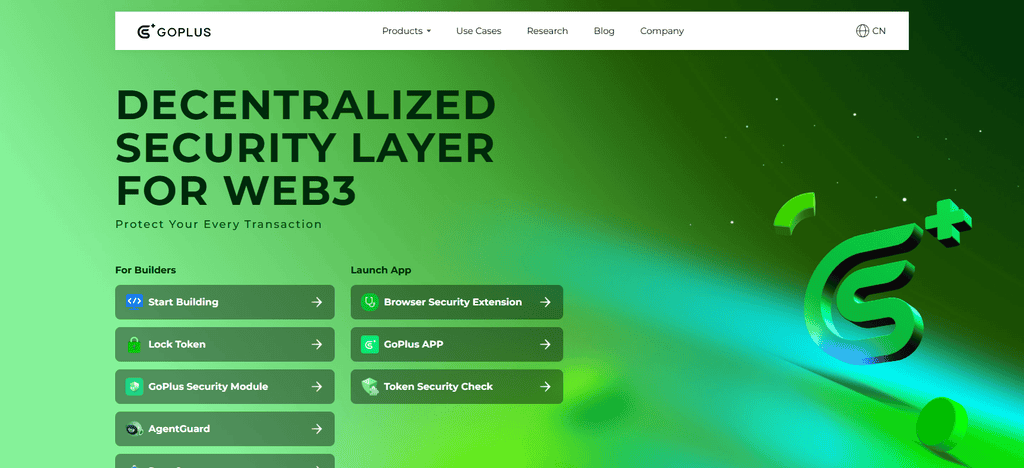This screenshot has height=468, width=1024.
Task: Click the GoPlus APP logo icon
Action: coord(370,345)
